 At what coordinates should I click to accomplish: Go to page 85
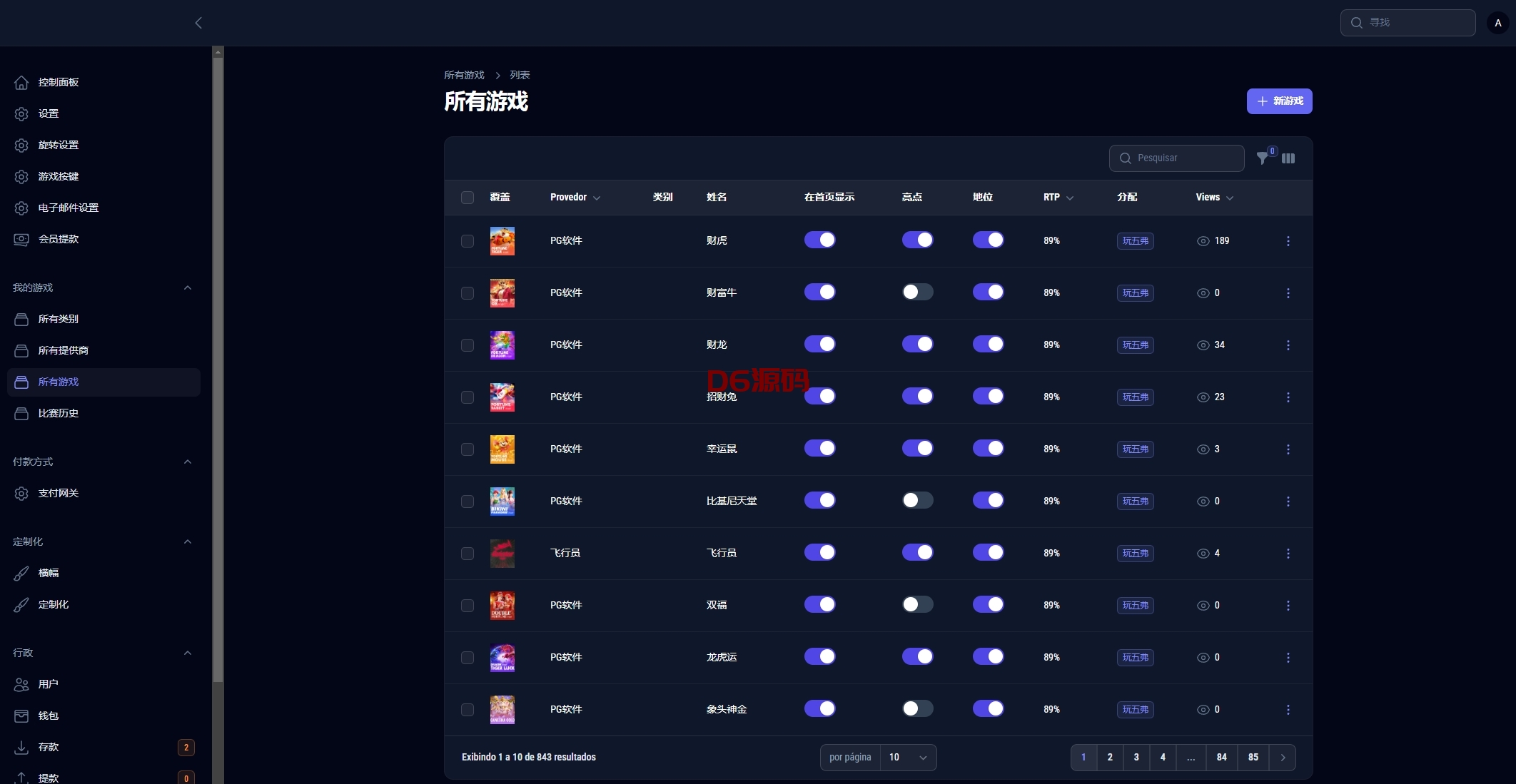point(1253,758)
